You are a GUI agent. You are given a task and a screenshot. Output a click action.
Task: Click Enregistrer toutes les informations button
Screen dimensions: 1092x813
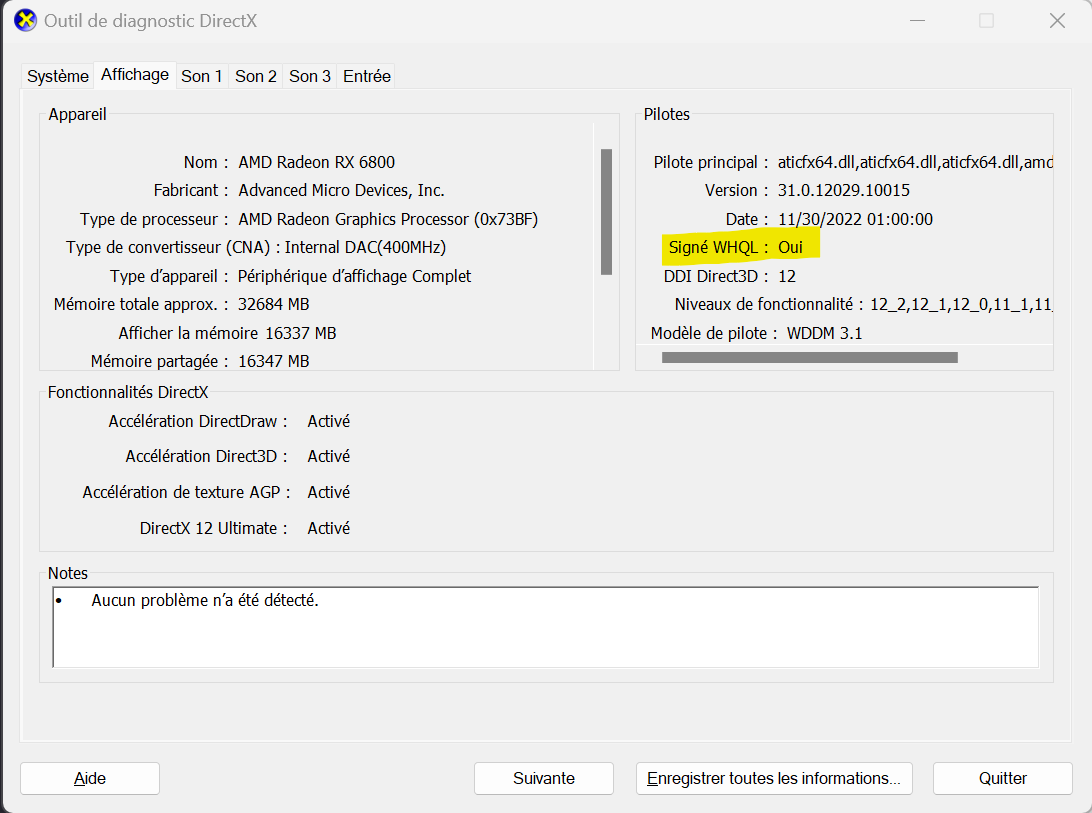coord(774,778)
